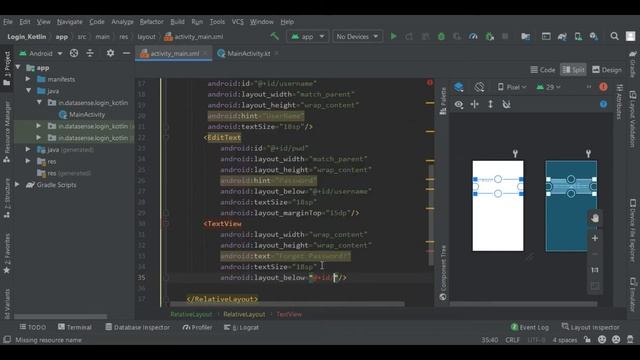Open the AVD Manager device icon
Screen dimensions: 640x360
point(578,36)
